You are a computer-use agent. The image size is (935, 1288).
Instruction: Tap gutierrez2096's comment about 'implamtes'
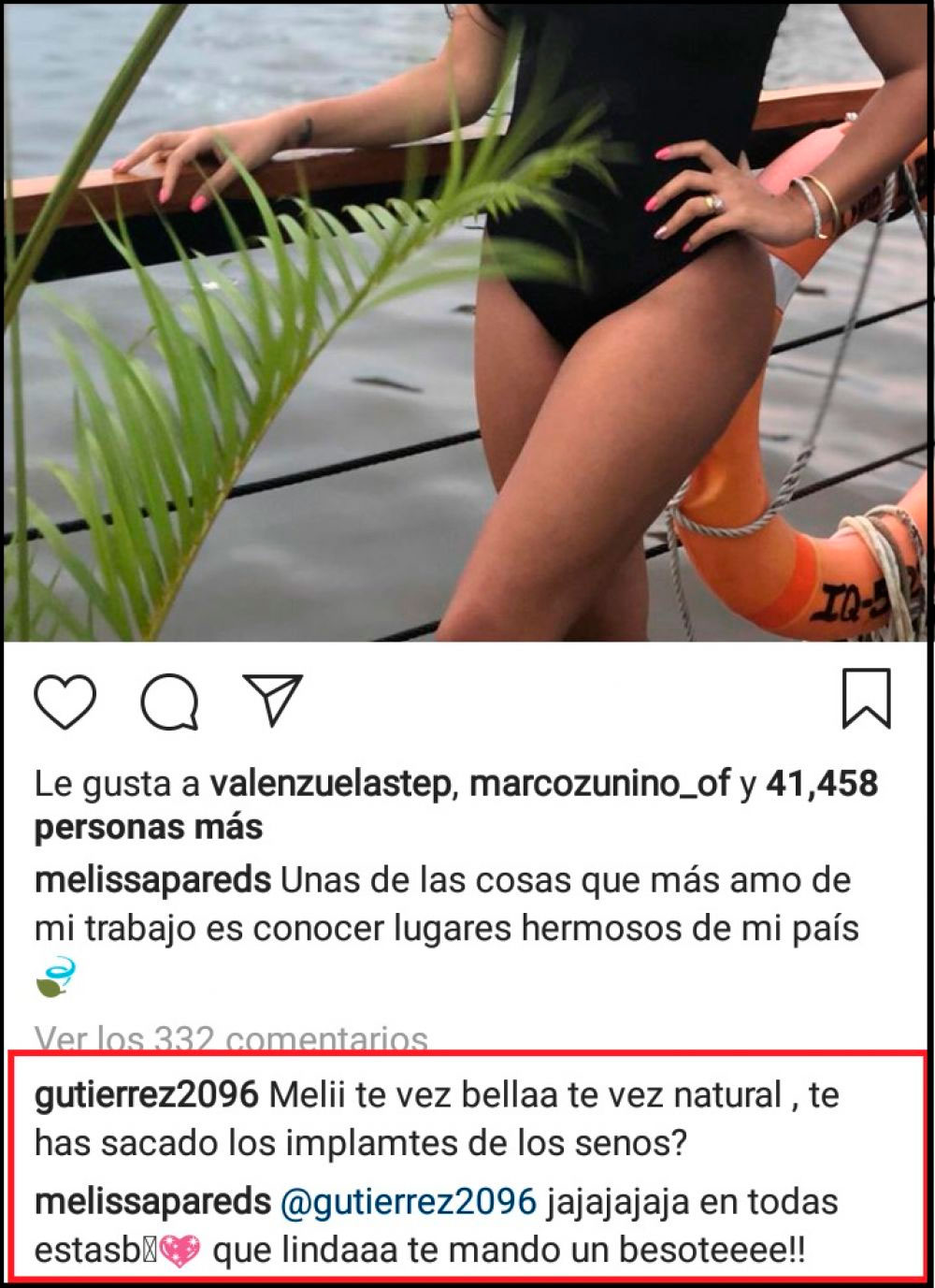(438, 1120)
